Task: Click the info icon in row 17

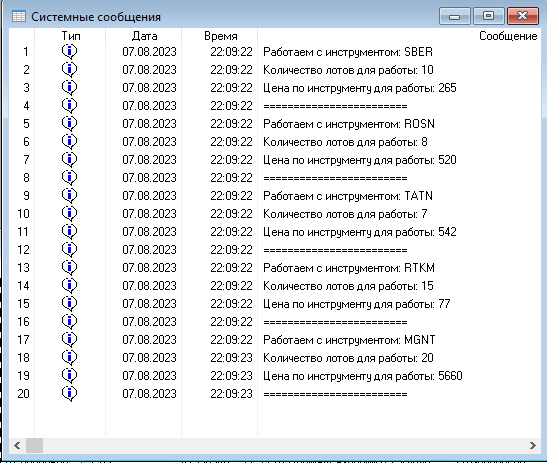Action: click(69, 339)
